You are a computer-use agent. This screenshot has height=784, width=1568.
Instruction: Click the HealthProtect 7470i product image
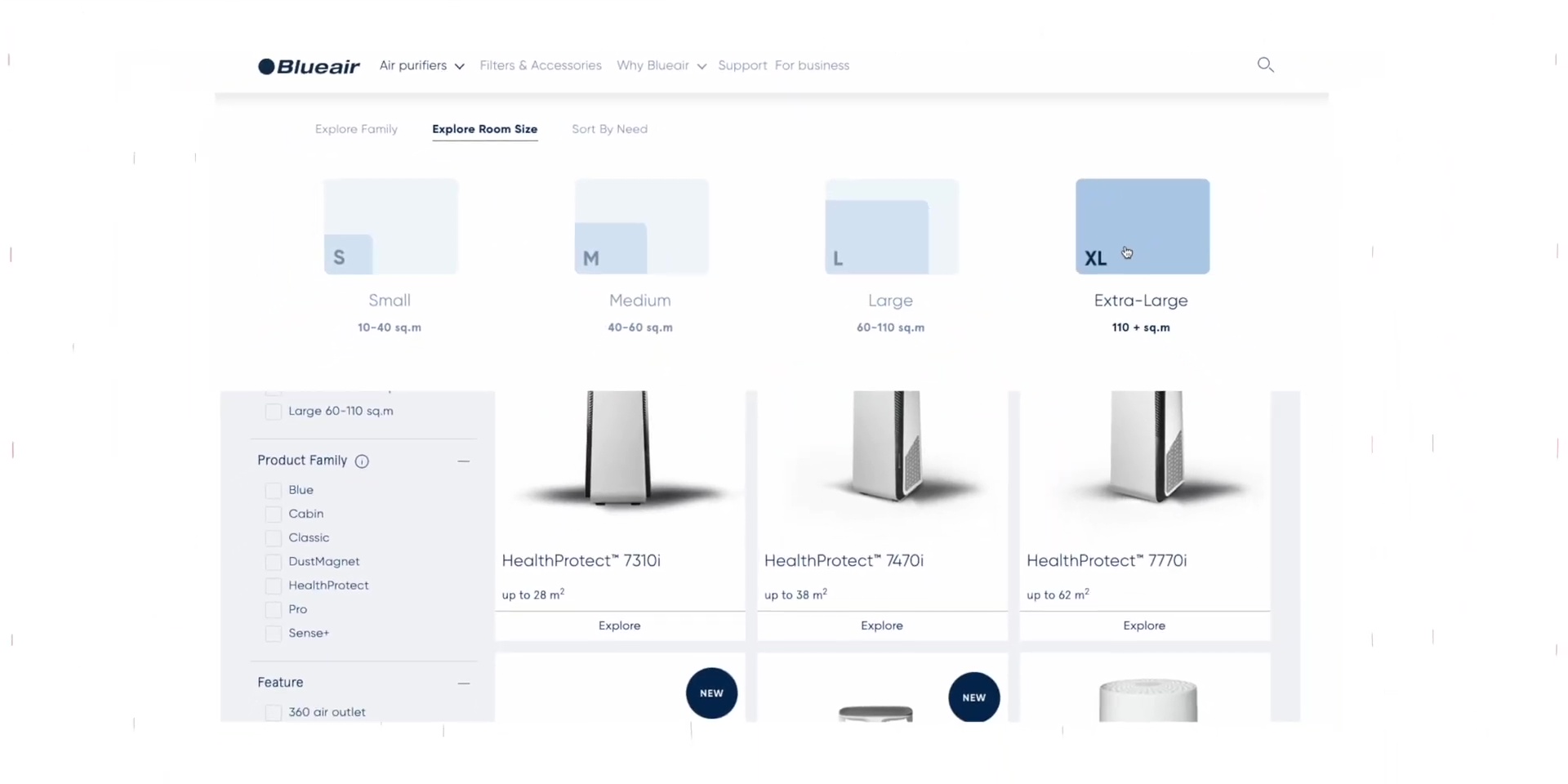tap(888, 448)
